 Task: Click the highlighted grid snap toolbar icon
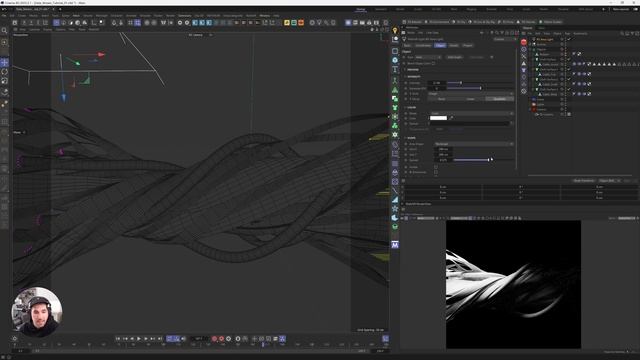coord(138,22)
